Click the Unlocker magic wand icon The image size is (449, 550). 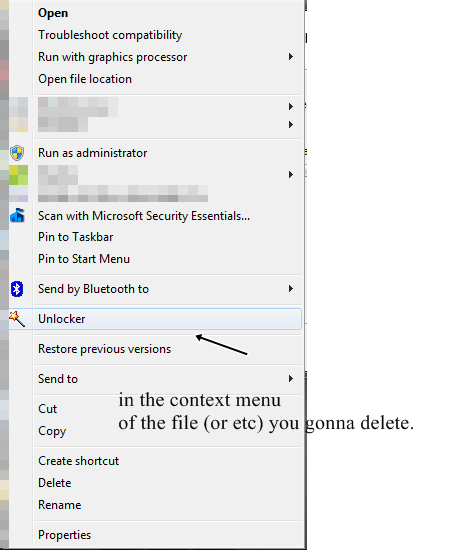17,319
